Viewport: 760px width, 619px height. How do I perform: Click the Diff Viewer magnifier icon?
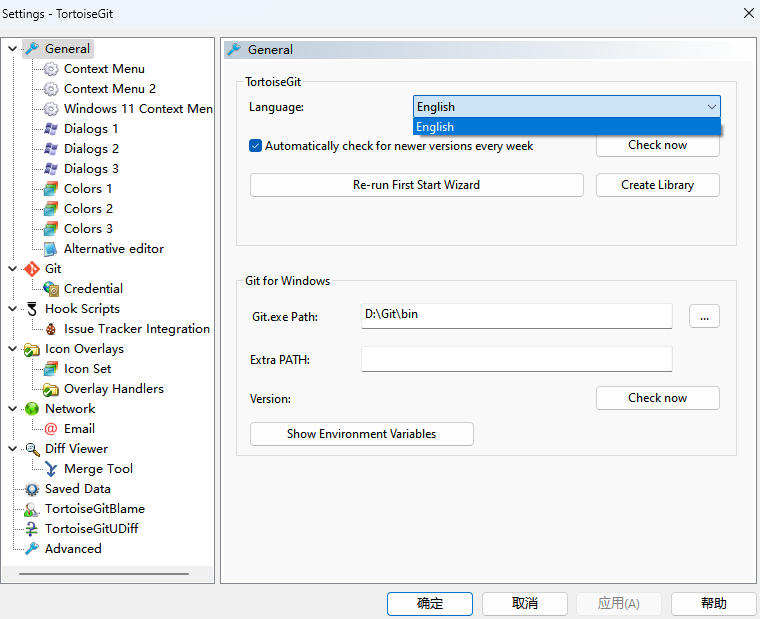(x=32, y=449)
